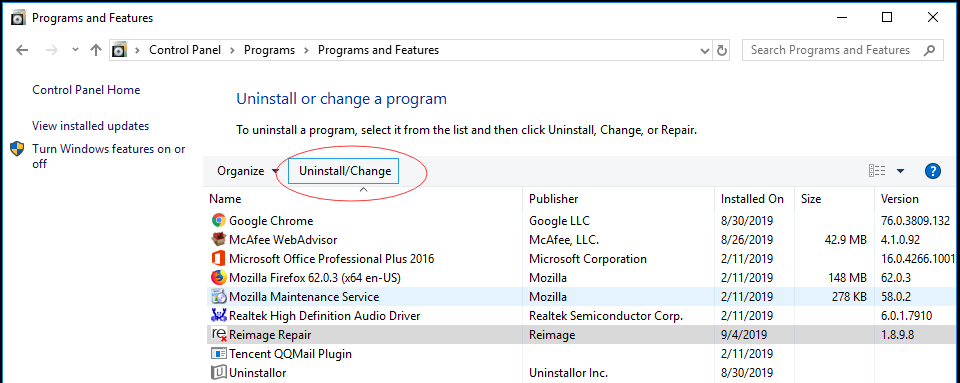Open the recent locations dropdown arrow
The height and width of the screenshot is (383, 960).
(x=75, y=50)
